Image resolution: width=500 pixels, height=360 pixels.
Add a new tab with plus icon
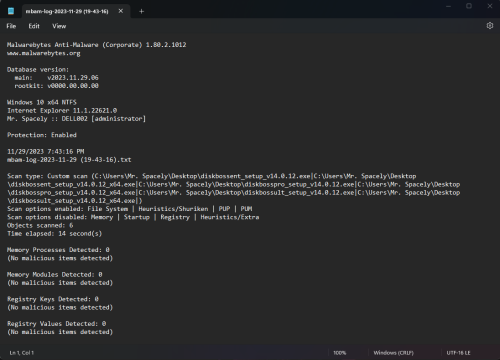(x=141, y=11)
